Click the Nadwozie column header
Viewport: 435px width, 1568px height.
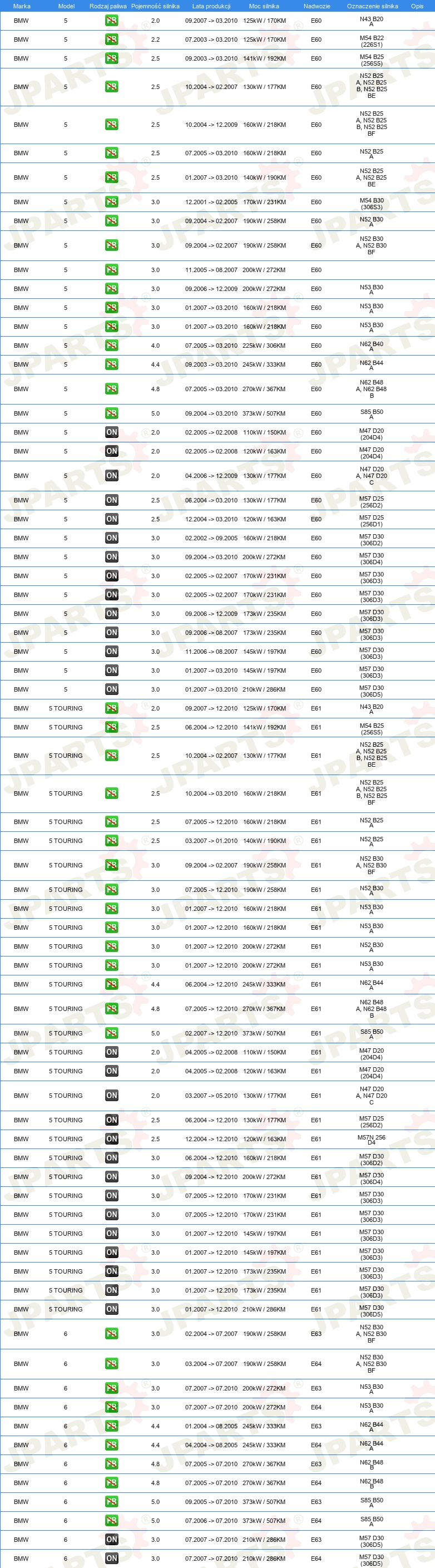[317, 6]
